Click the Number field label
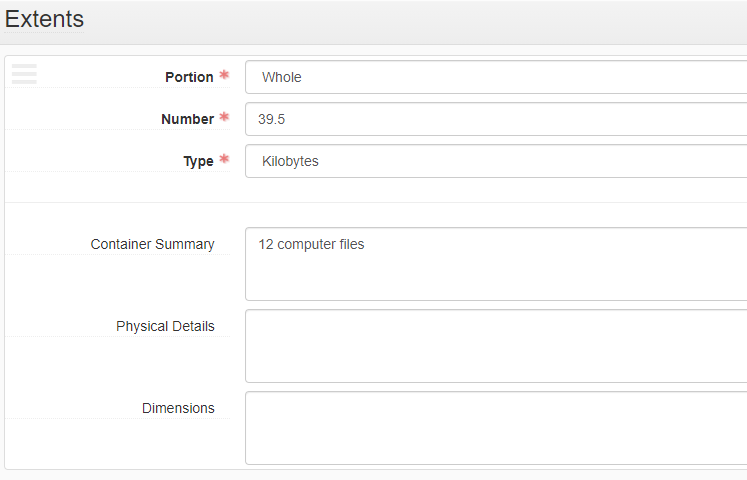This screenshot has height=480, width=747. [187, 119]
